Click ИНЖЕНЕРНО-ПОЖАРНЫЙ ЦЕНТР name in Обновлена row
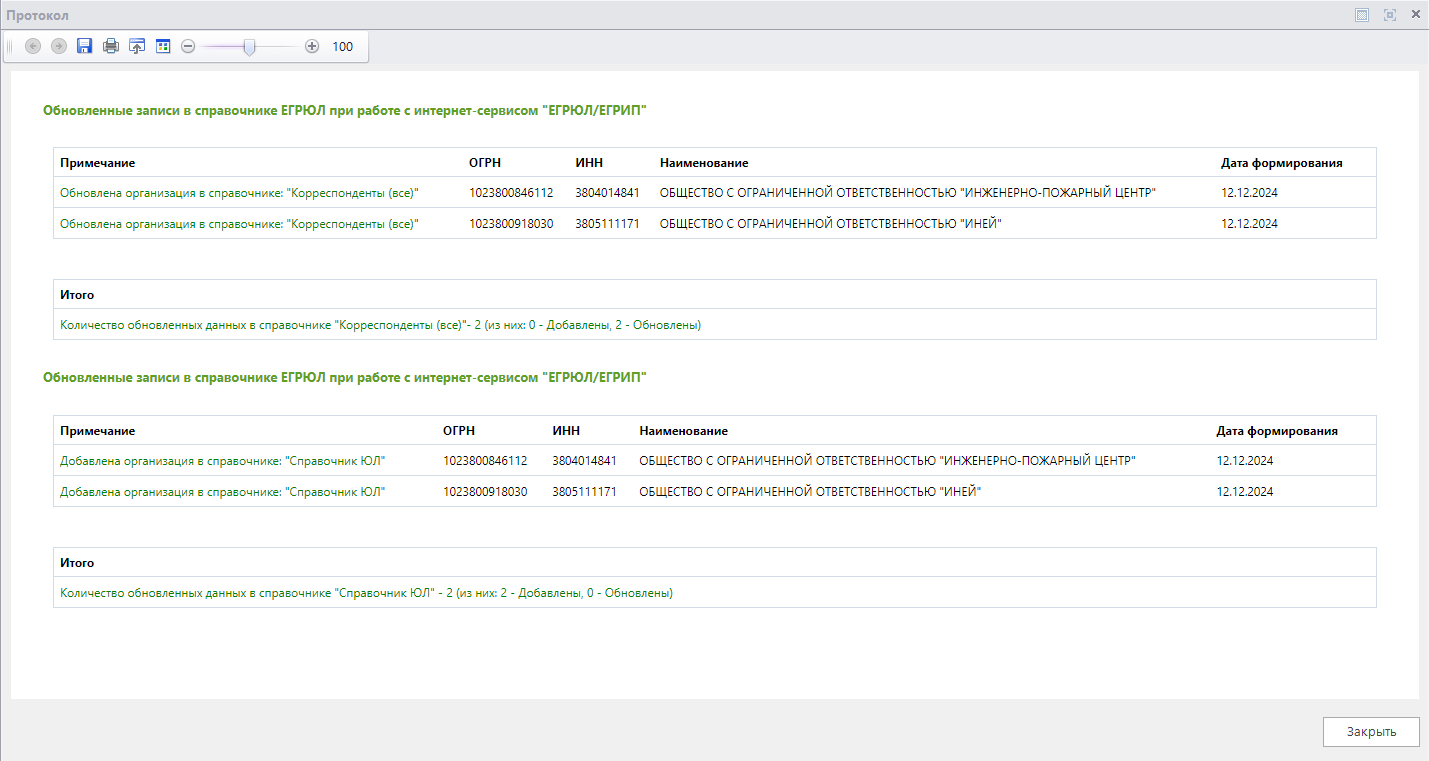 click(x=908, y=193)
